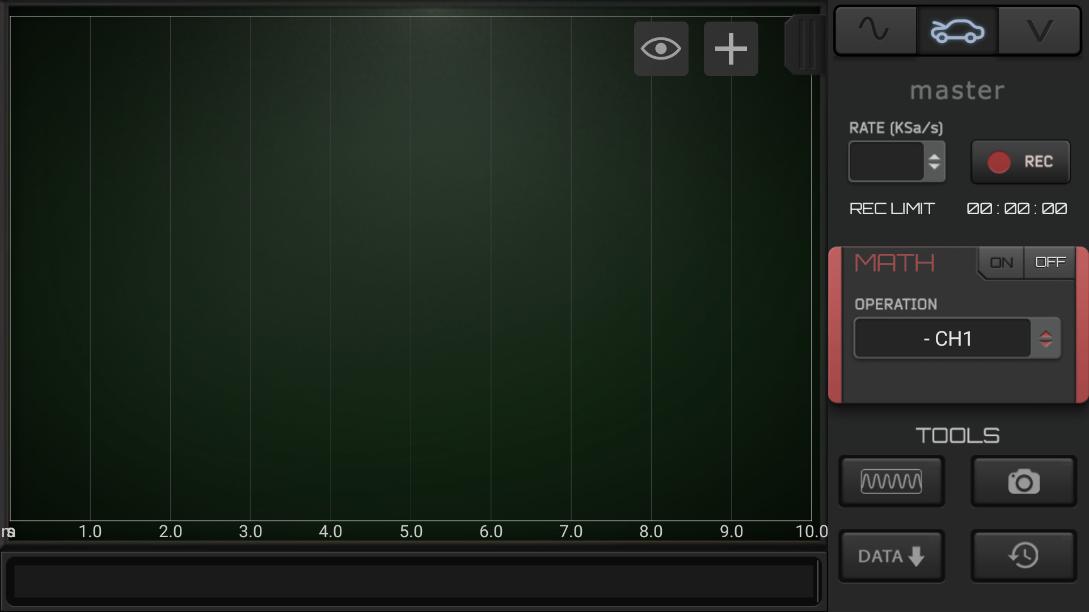The width and height of the screenshot is (1089, 612).
Task: Open the V voltmeter tab
Action: pyautogui.click(x=1040, y=31)
